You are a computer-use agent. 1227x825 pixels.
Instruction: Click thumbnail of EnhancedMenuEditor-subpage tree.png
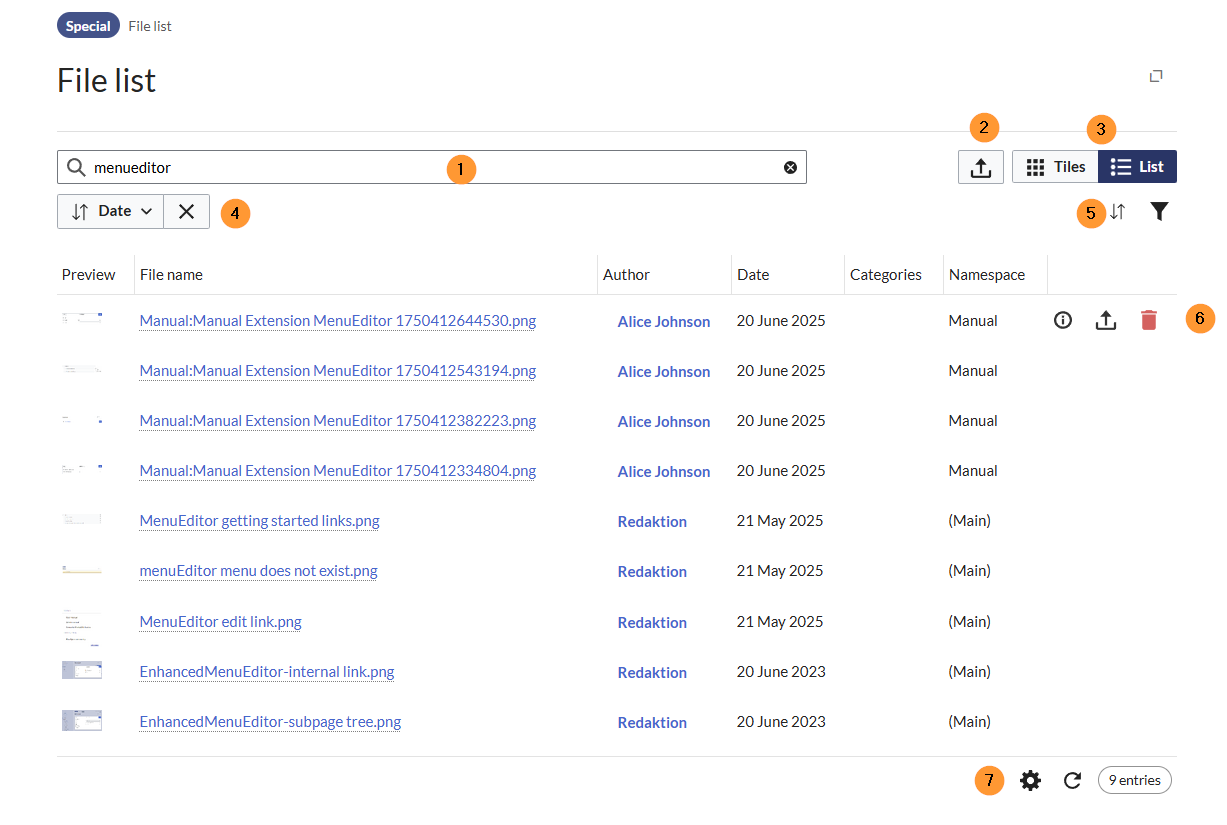point(82,721)
